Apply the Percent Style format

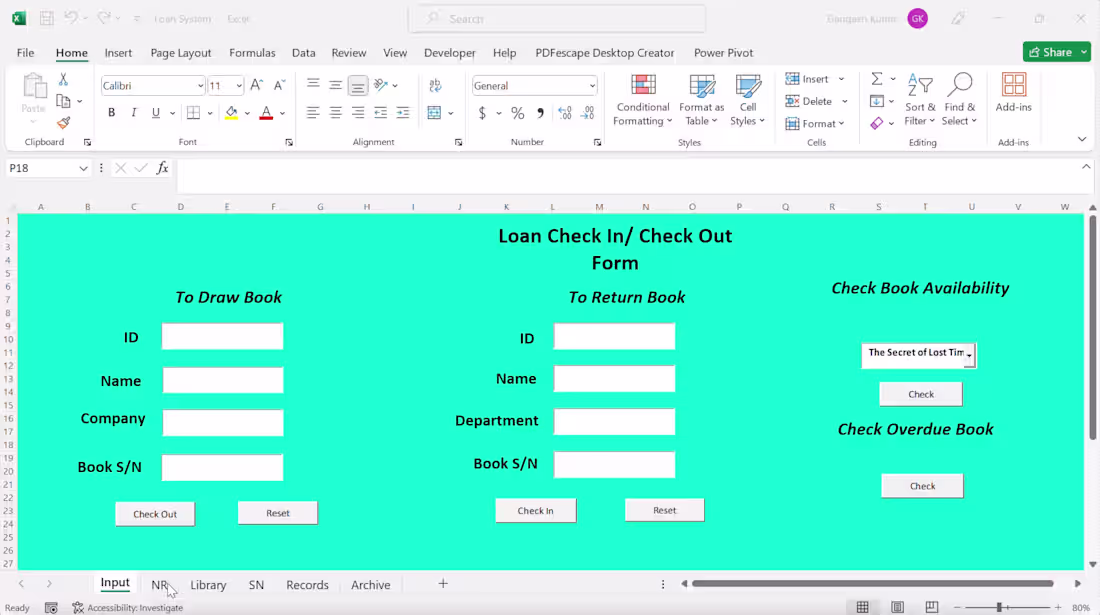pyautogui.click(x=518, y=113)
